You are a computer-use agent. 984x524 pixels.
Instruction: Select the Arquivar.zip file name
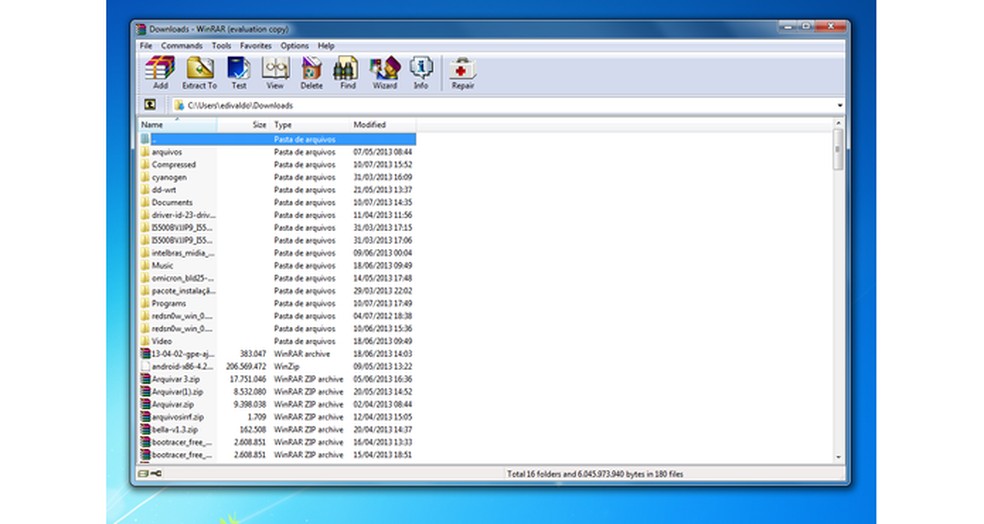tap(173, 404)
